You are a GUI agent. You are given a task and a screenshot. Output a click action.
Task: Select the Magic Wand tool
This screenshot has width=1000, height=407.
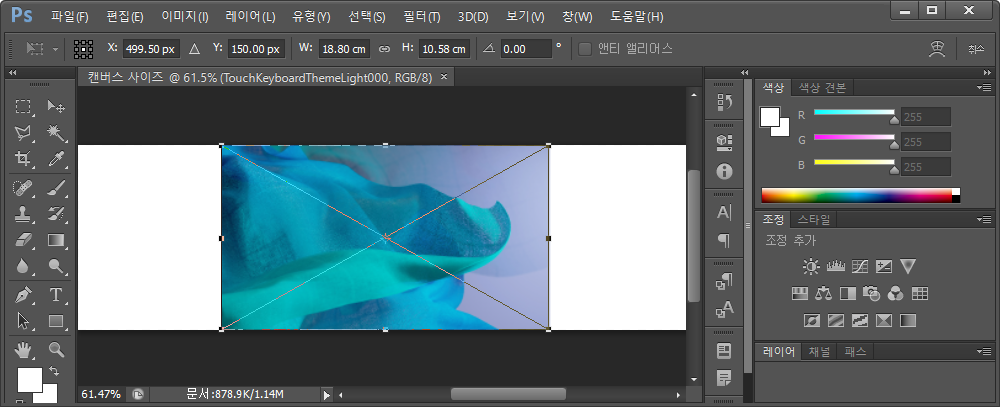coord(56,132)
